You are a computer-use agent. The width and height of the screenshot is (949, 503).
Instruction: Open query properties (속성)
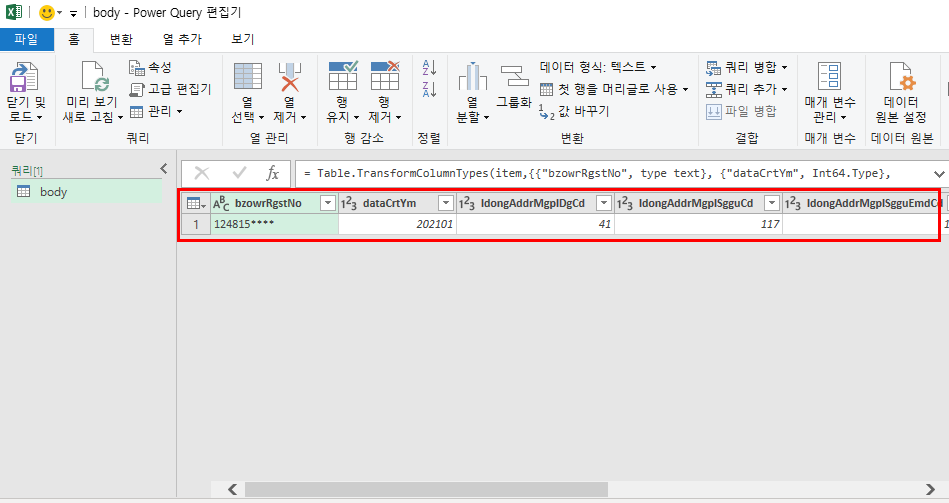[150, 67]
